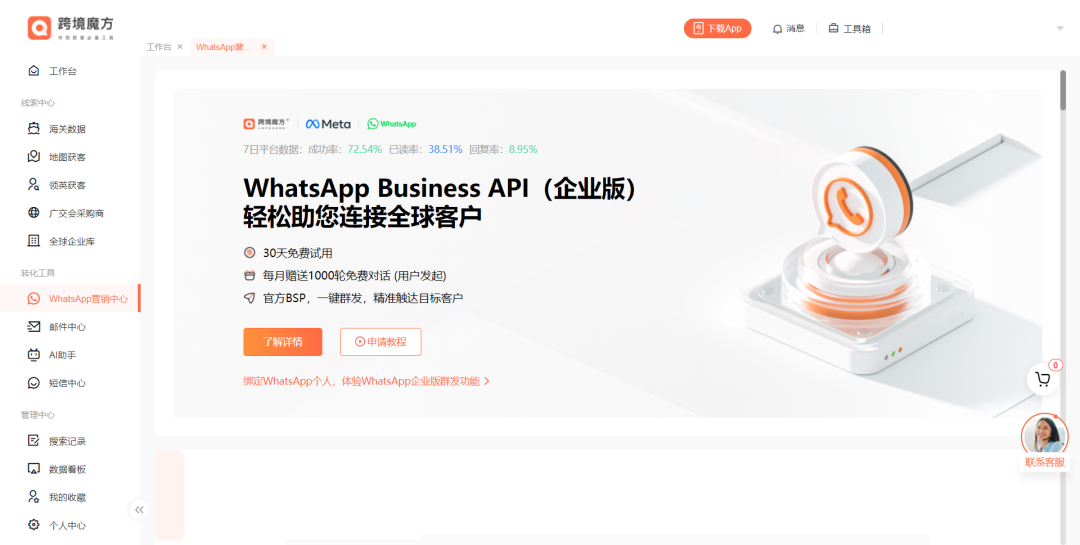Open 海关数据 ship icon
Image resolution: width=1080 pixels, height=545 pixels.
[x=34, y=128]
